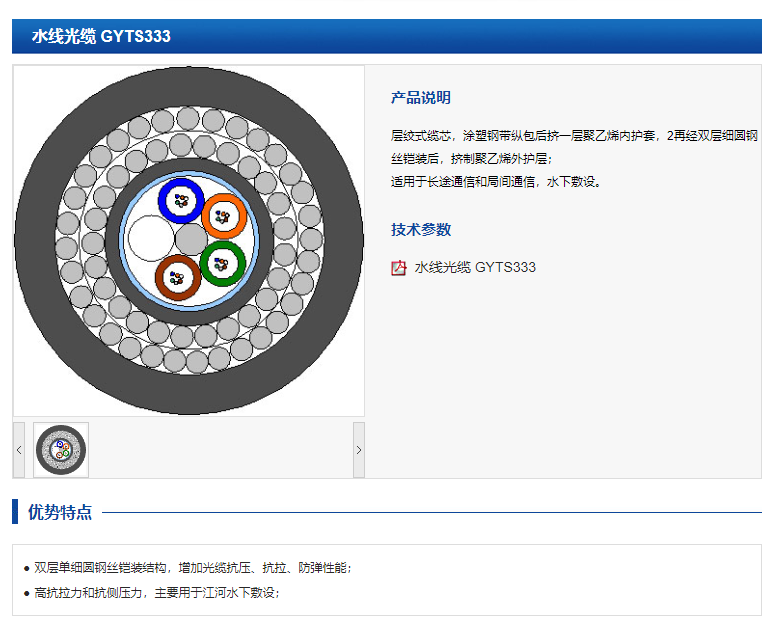Click the description line starting 层绞式缆芯
771x627 pixels.
click(x=573, y=135)
